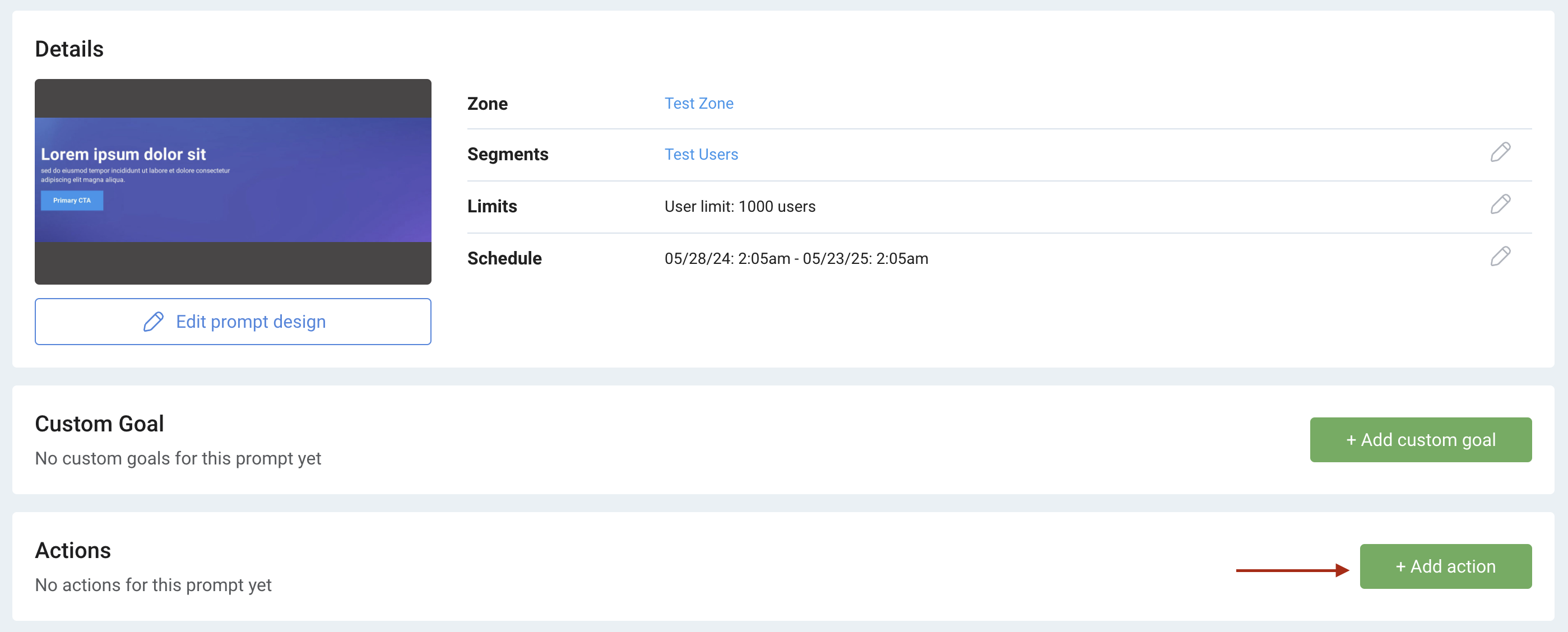Click the 'No actions for this prompt yet' text
1568x632 pixels.
[x=154, y=585]
